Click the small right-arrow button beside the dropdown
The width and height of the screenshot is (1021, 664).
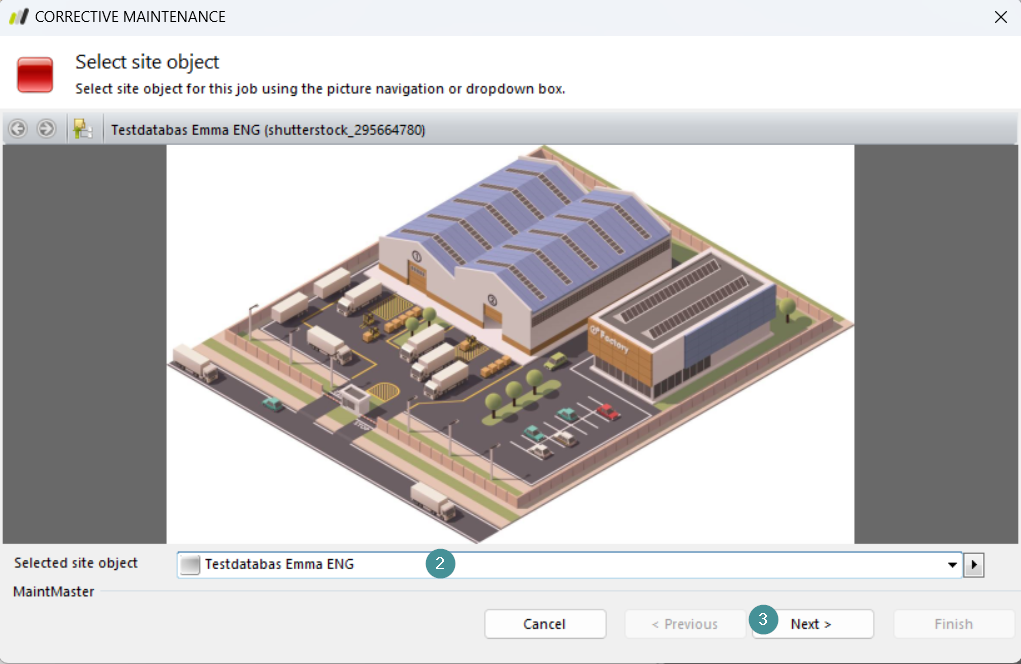click(x=973, y=564)
